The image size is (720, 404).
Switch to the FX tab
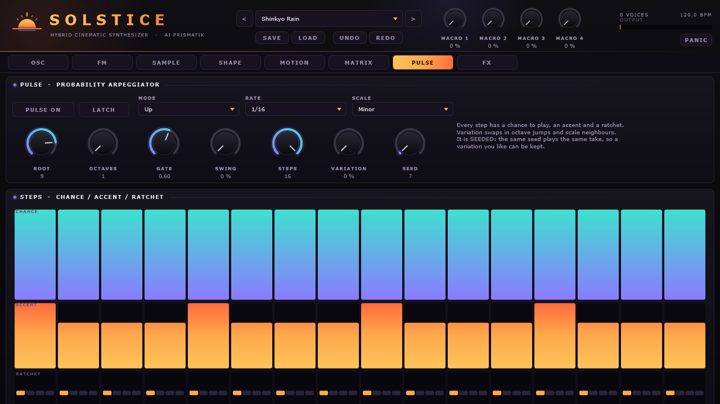pos(487,62)
